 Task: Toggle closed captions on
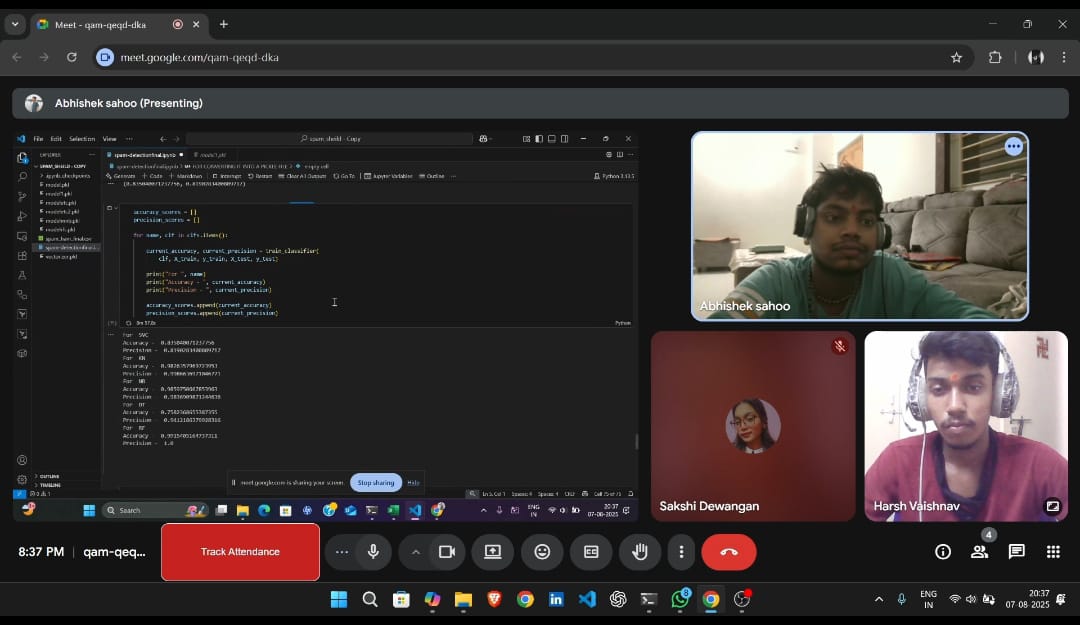(591, 552)
